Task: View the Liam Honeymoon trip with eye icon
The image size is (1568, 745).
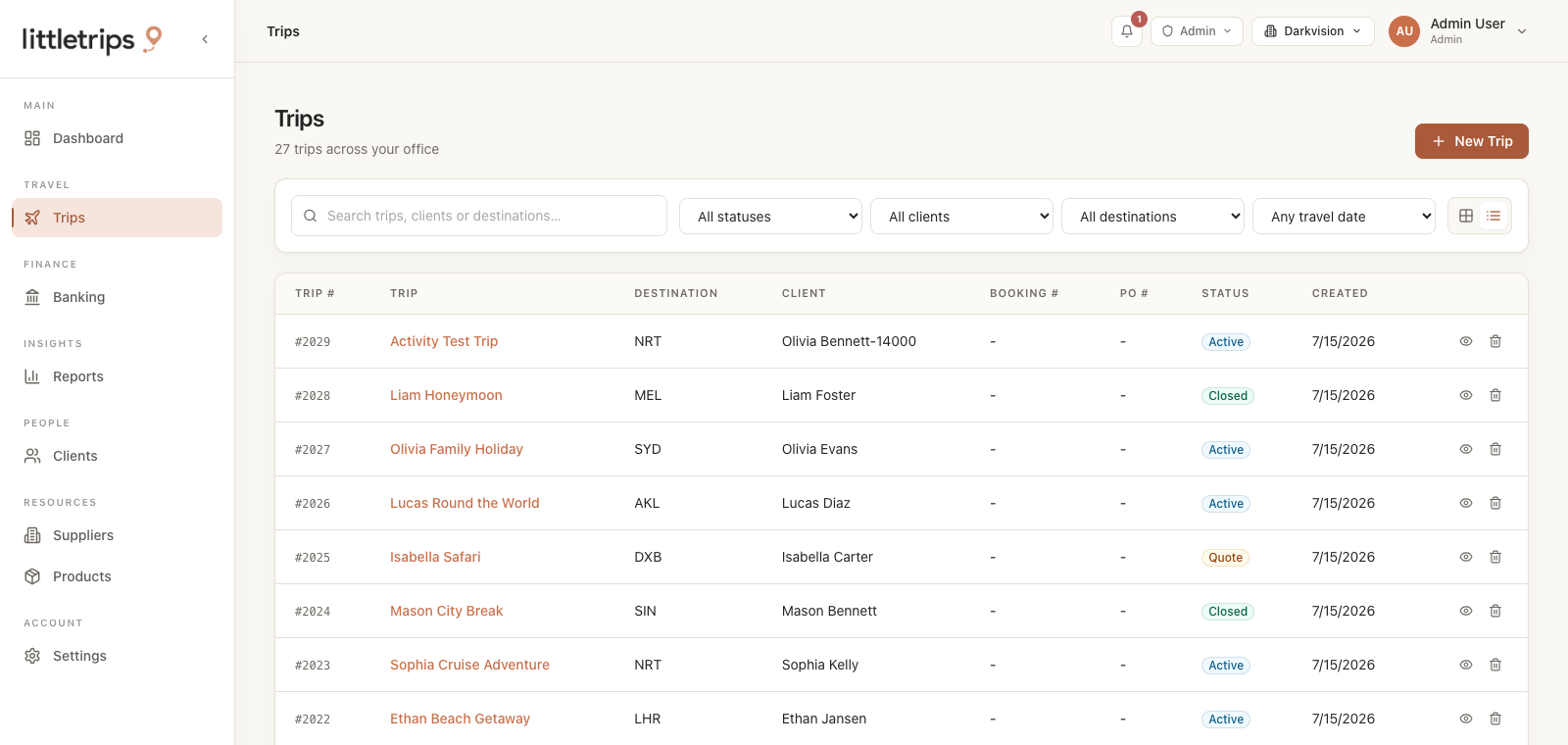Action: pos(1466,395)
